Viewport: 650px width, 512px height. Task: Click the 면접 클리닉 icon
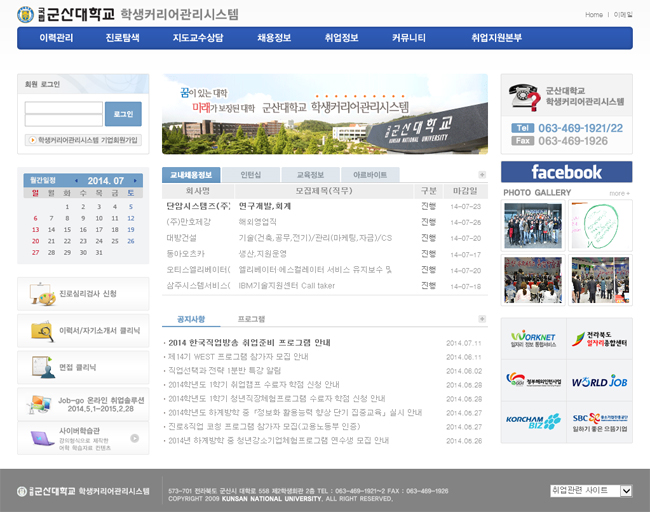click(41, 367)
